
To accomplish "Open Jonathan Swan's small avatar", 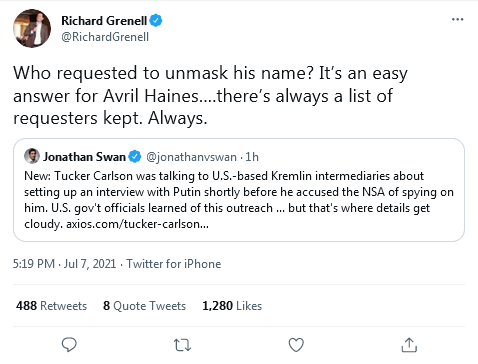I will (x=32, y=156).
